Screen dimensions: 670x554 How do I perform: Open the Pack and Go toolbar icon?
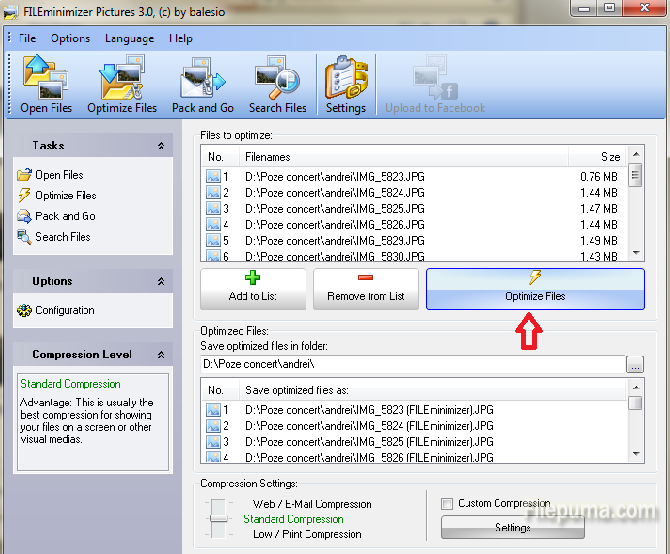pyautogui.click(x=202, y=85)
